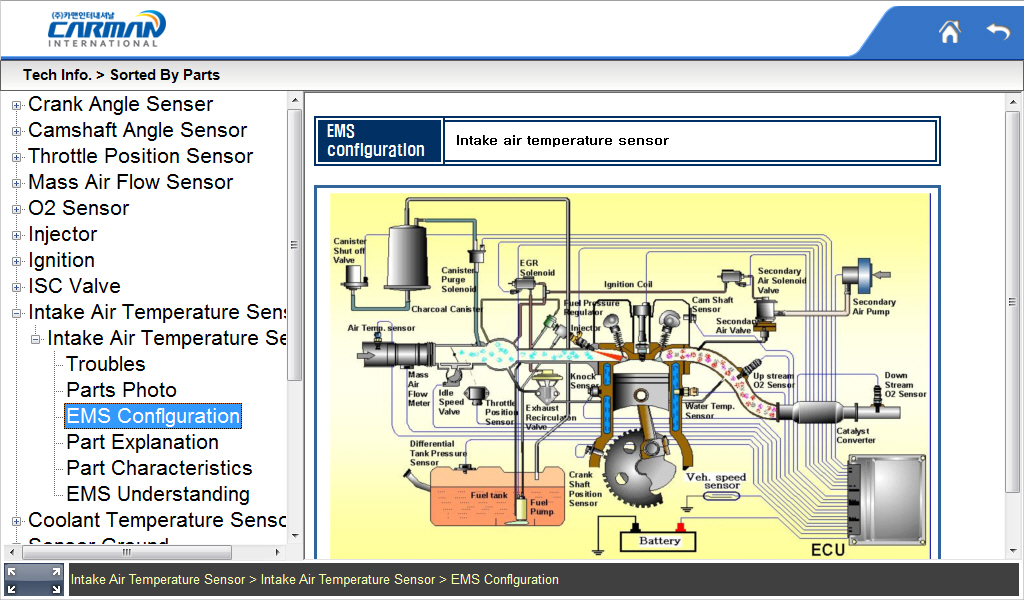
Task: Open EMS Understanding page
Action: click(x=158, y=494)
